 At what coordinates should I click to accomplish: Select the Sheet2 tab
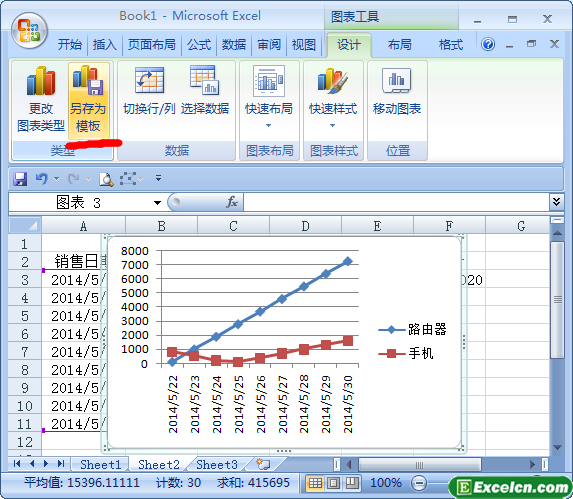click(159, 464)
